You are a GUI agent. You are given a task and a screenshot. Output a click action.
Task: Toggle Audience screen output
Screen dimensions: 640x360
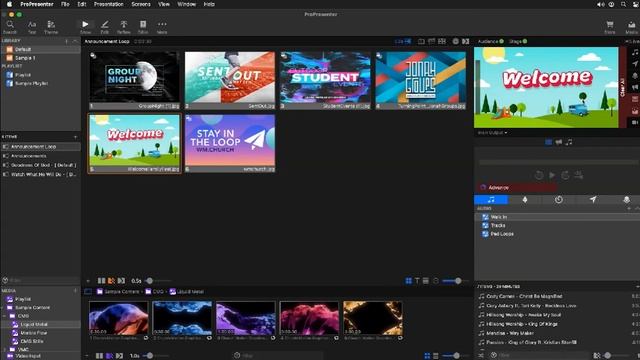(x=491, y=41)
